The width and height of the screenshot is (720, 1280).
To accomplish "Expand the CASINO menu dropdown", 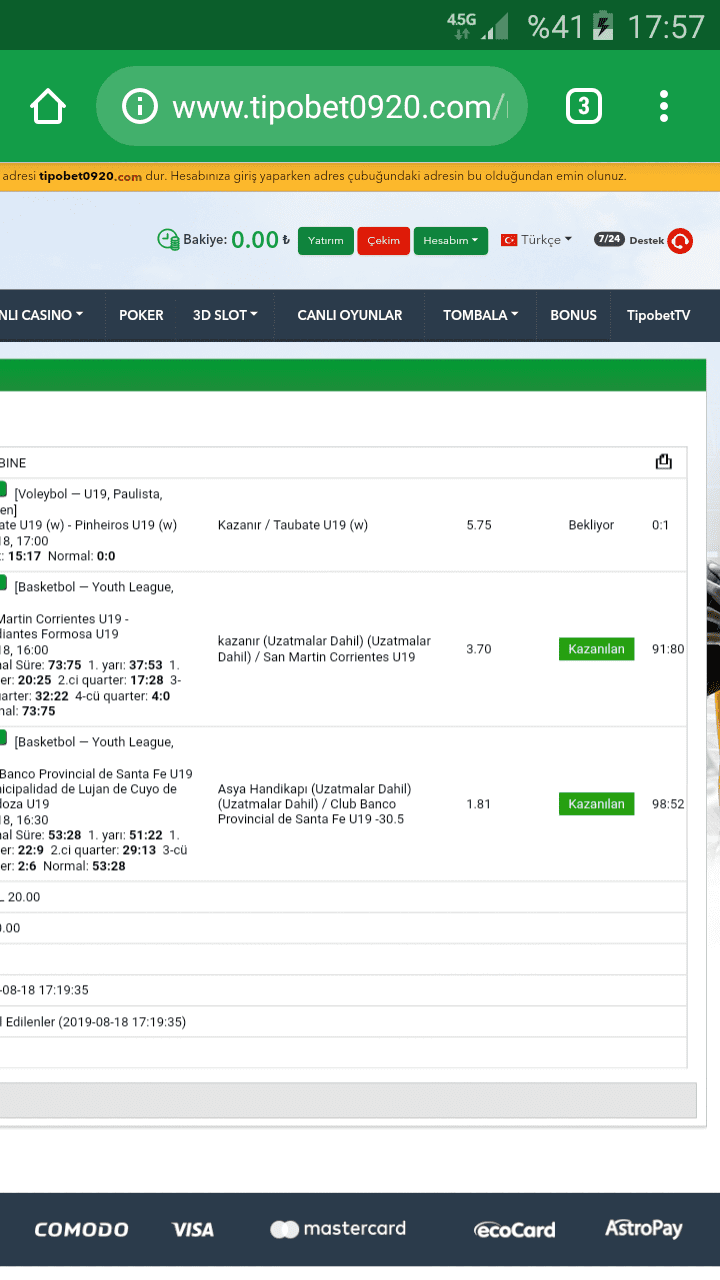I will (x=42, y=315).
